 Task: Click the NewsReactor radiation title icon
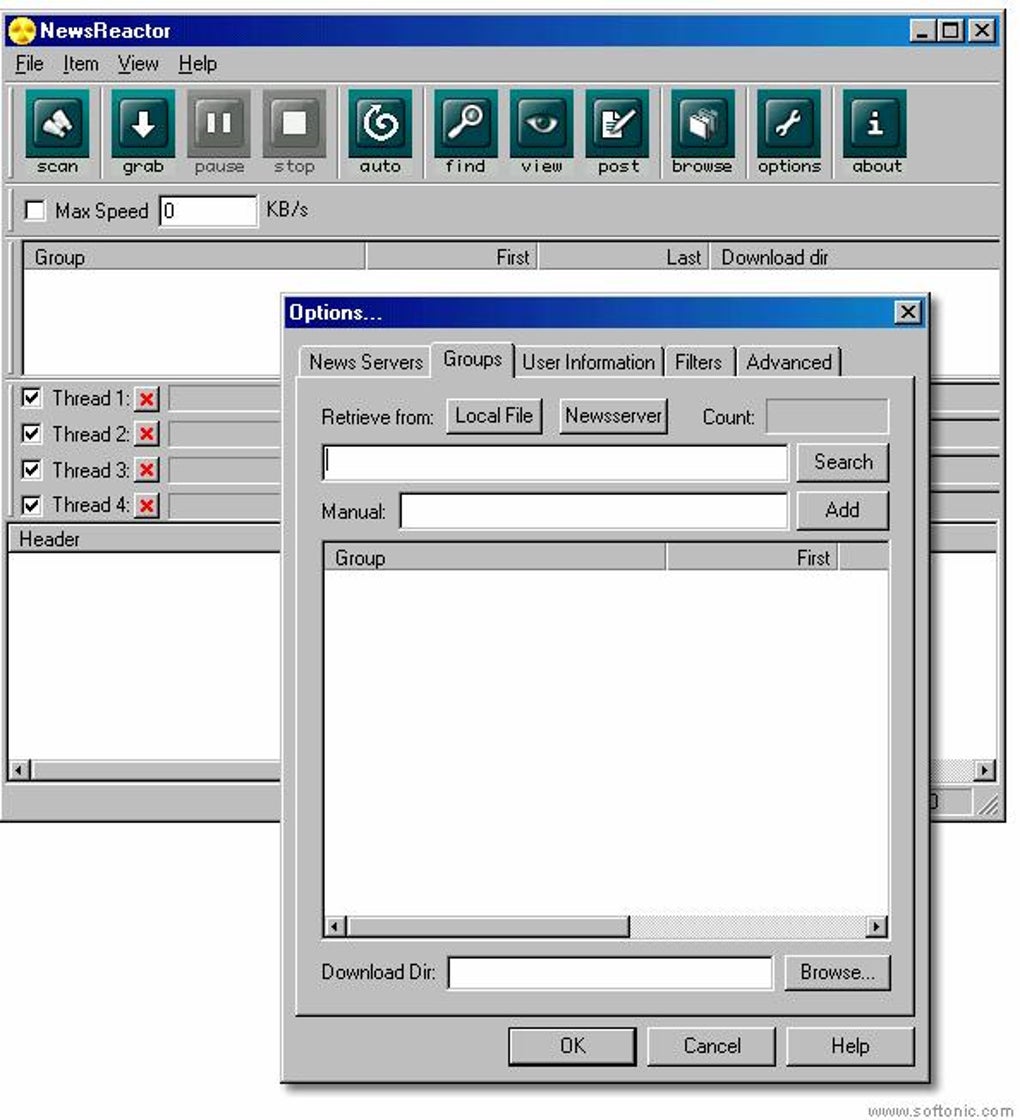point(22,31)
